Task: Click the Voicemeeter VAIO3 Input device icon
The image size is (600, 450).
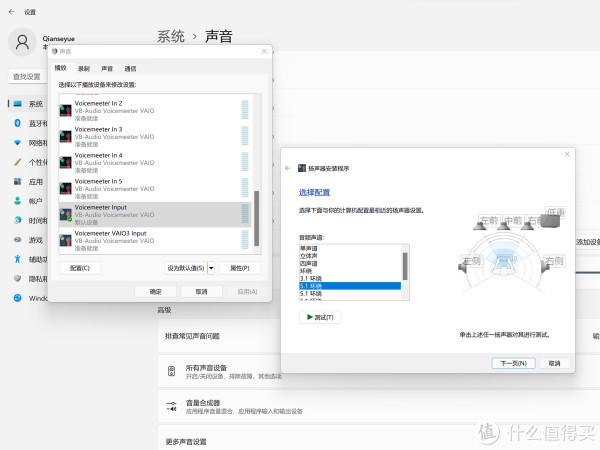Action: coord(66,240)
